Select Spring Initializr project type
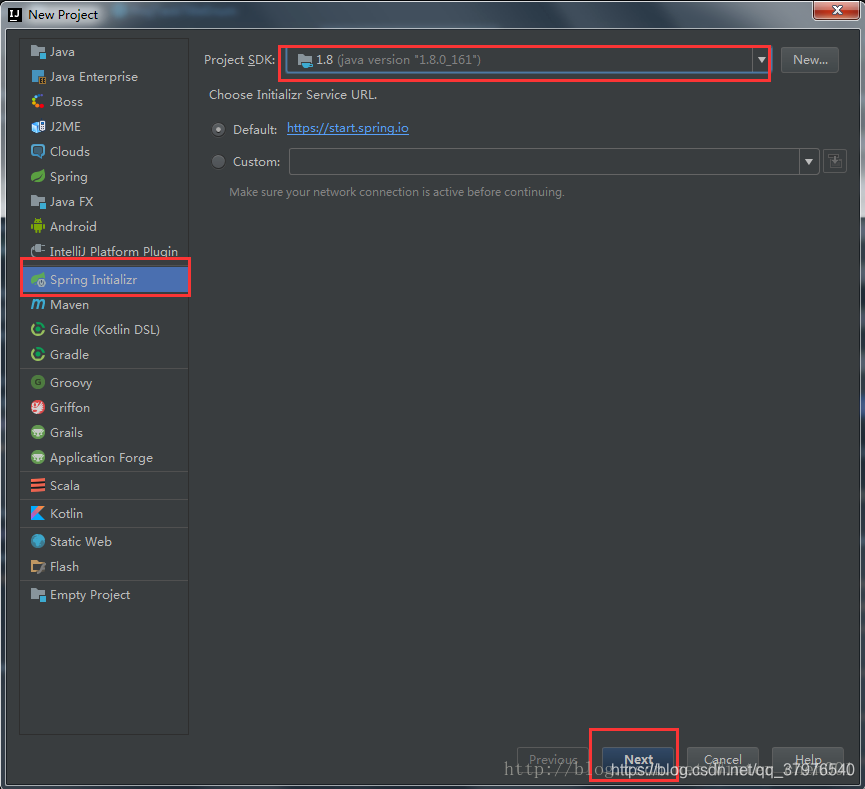The width and height of the screenshot is (865, 789). (105, 280)
